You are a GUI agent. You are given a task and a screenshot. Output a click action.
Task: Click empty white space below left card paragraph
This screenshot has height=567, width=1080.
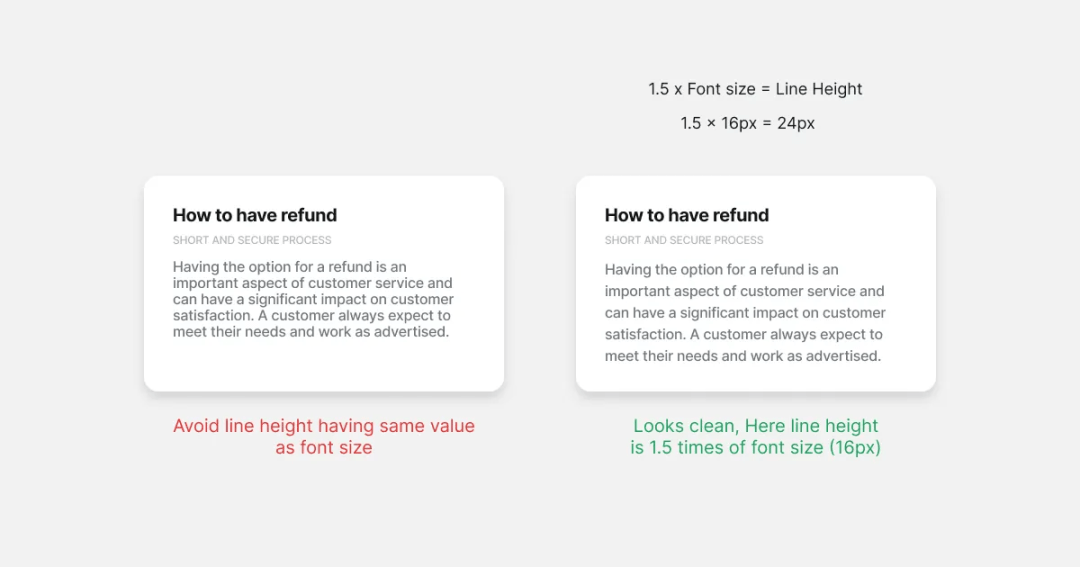324,365
